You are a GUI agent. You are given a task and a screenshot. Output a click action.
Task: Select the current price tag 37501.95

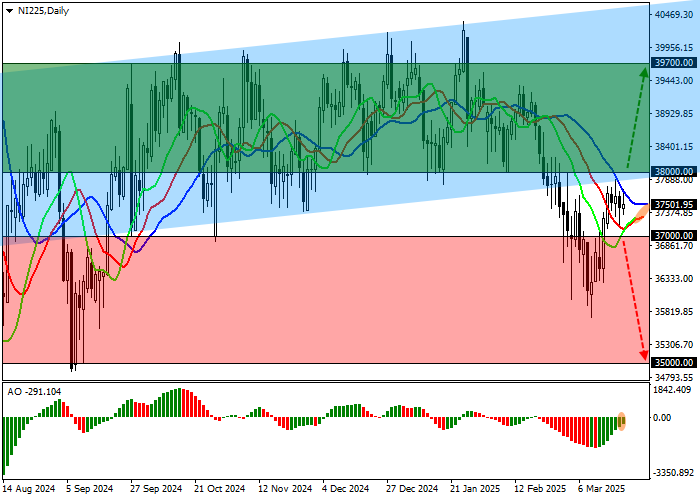[x=673, y=204]
